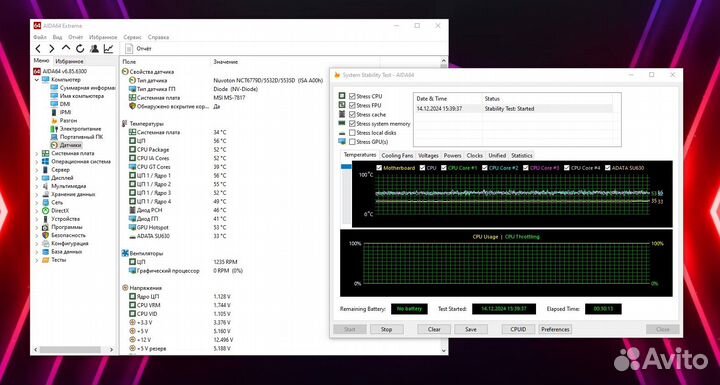Expand the Дисплей tree node
Viewport: 720px width, 385px height.
click(37, 178)
